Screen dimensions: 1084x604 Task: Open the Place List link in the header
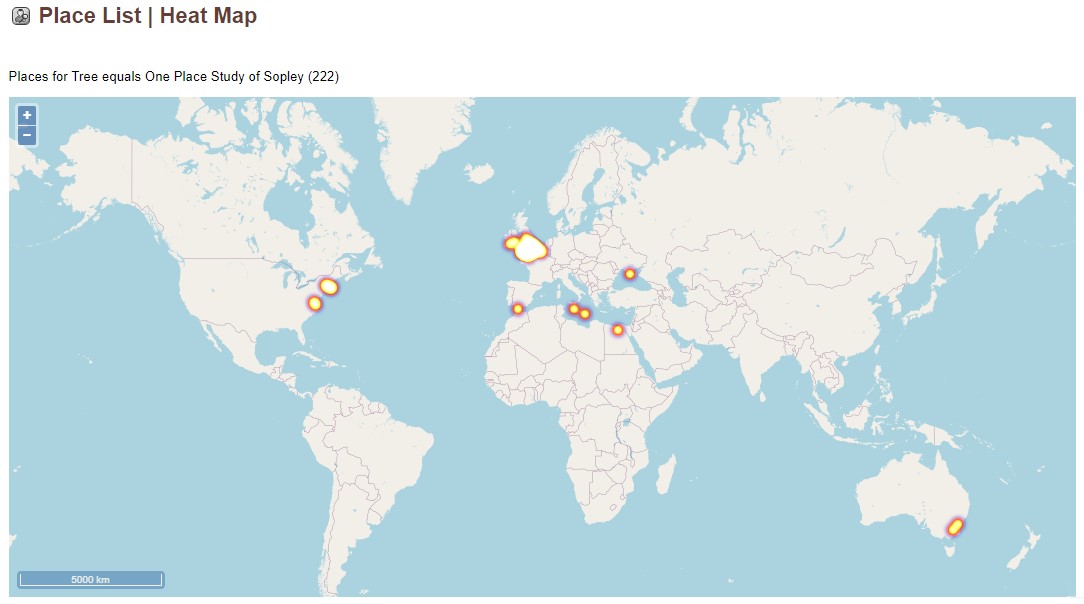click(93, 16)
